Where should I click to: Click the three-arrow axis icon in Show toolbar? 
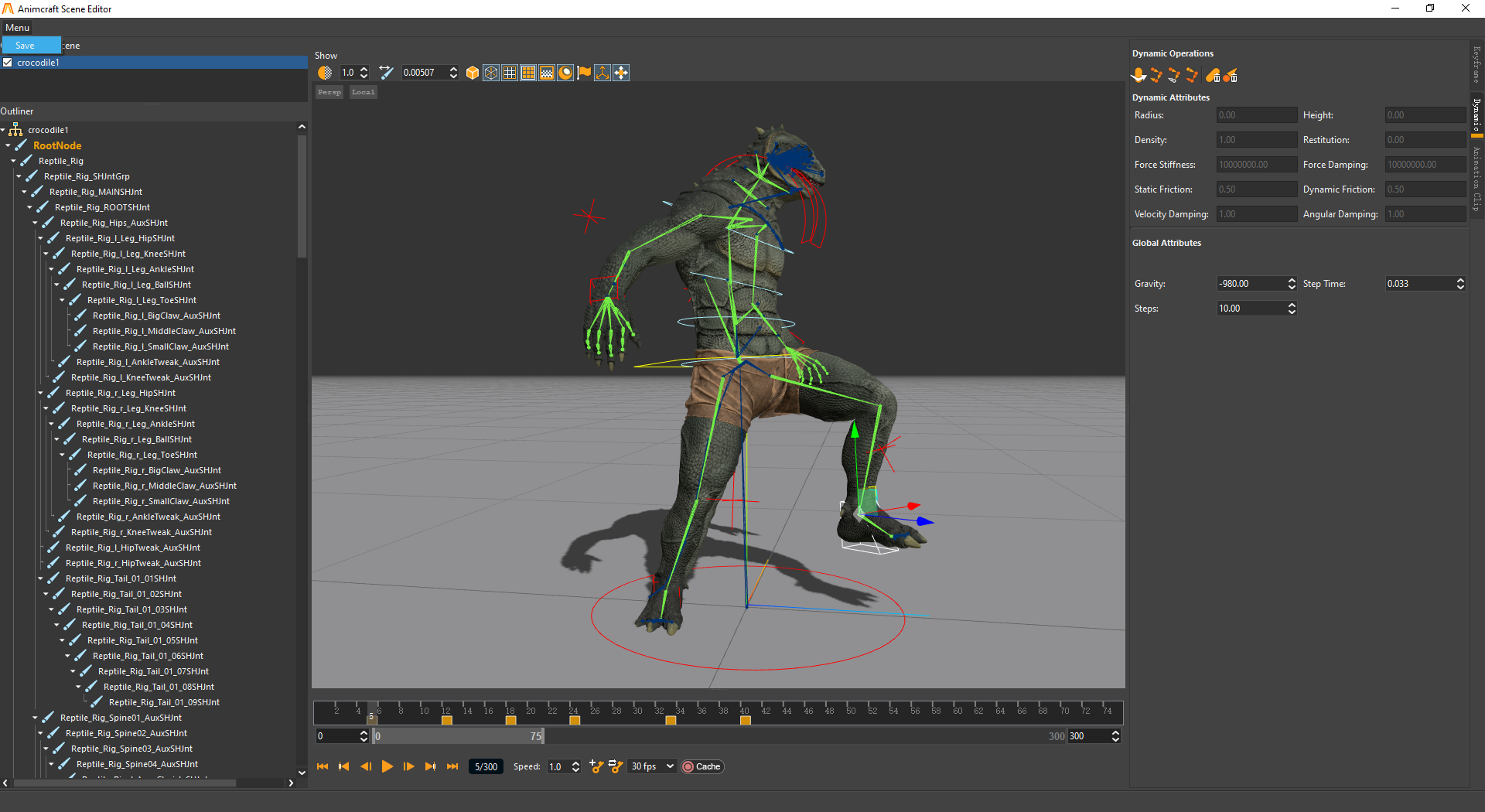coord(603,73)
